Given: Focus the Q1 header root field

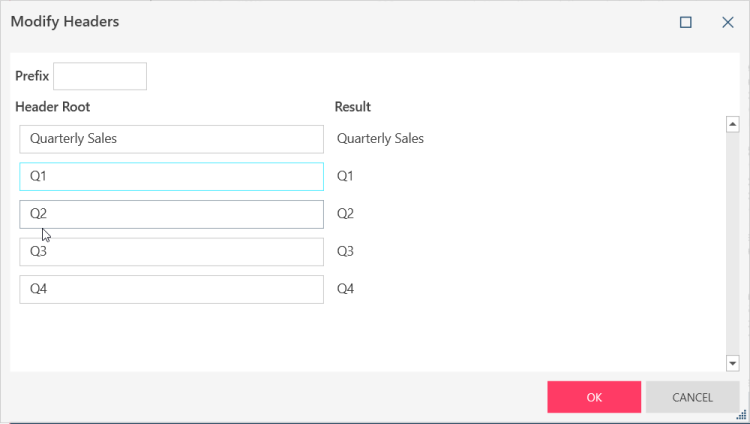Looking at the screenshot, I should pyautogui.click(x=171, y=176).
